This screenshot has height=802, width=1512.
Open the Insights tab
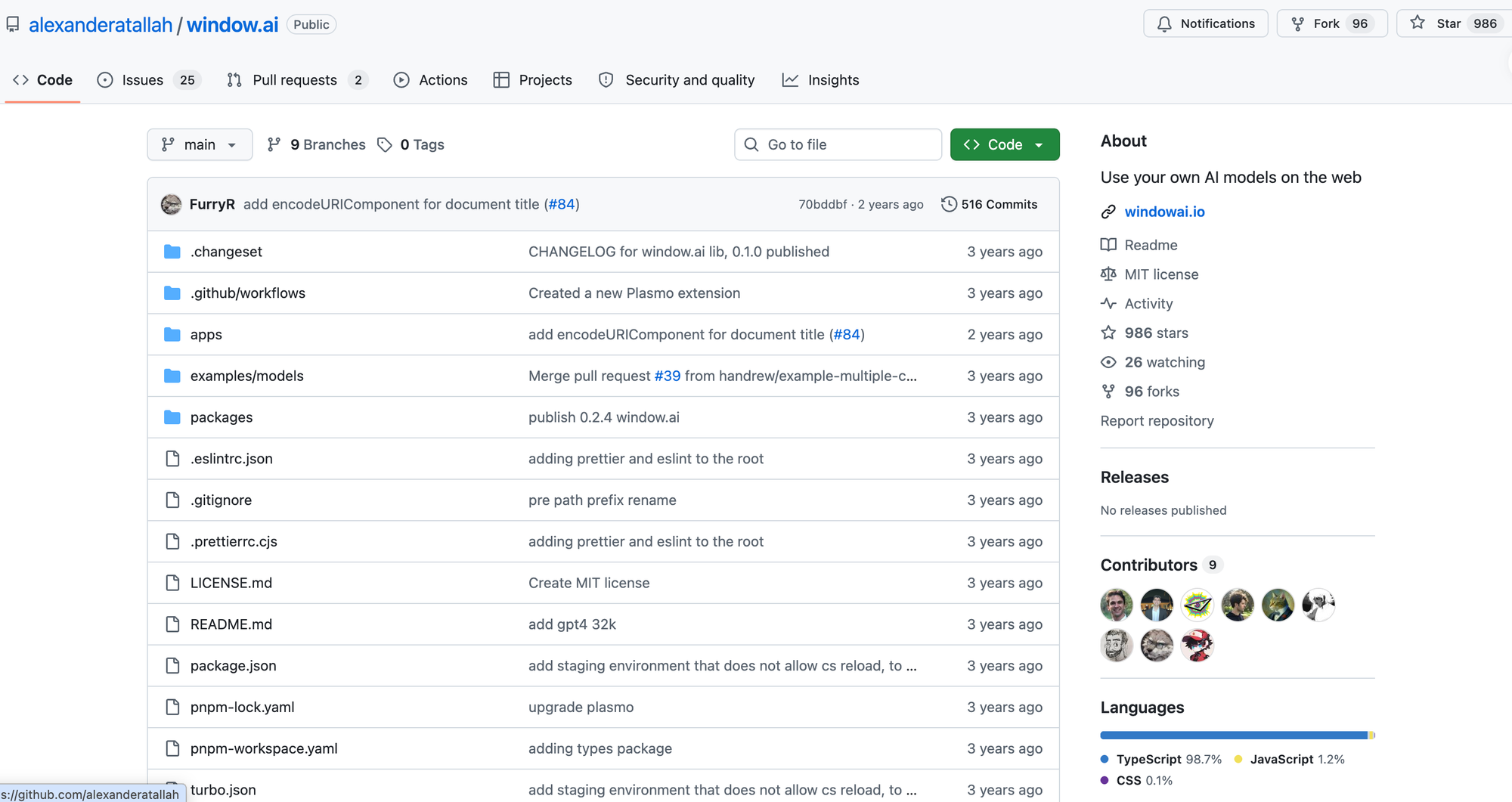(821, 80)
